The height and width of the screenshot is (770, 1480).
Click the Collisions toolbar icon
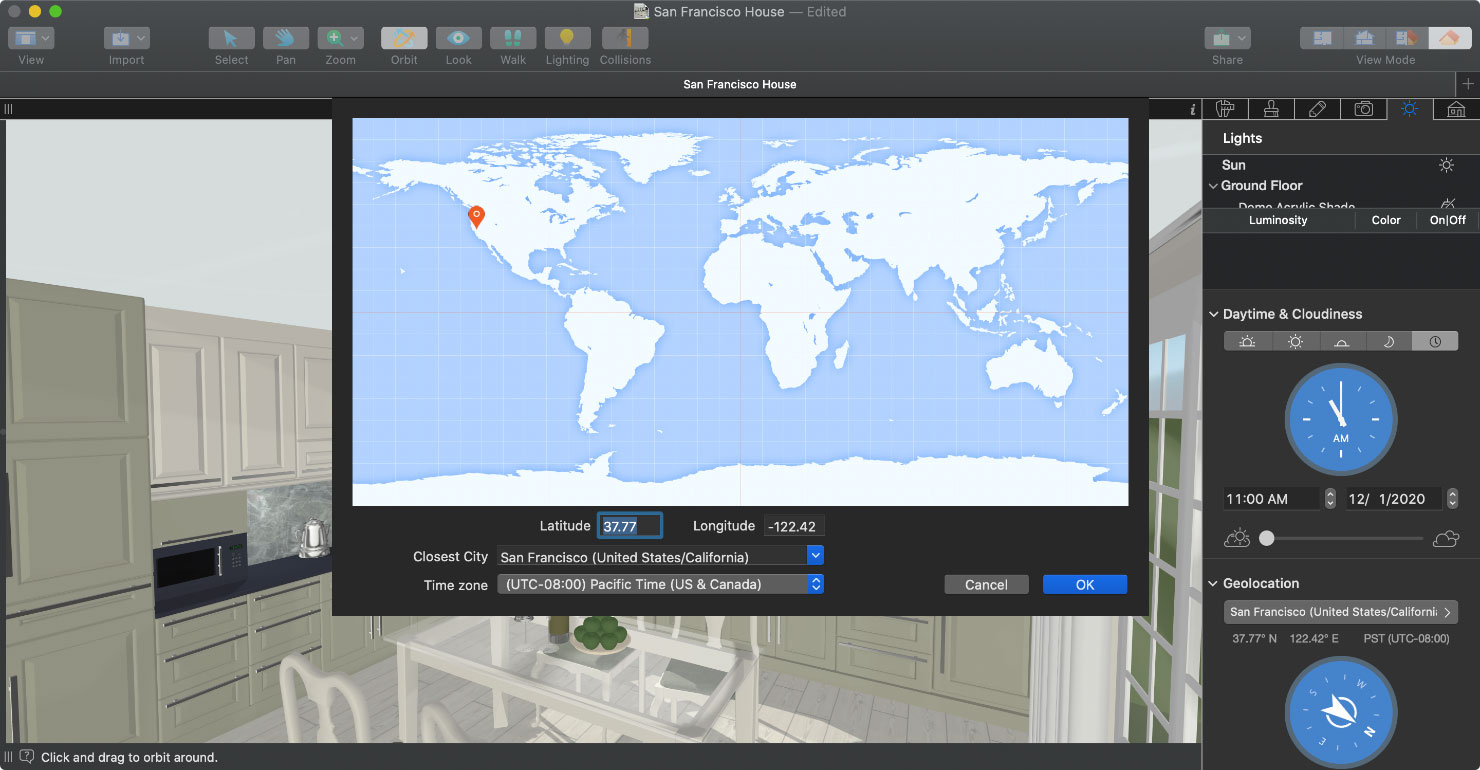[x=625, y=38]
